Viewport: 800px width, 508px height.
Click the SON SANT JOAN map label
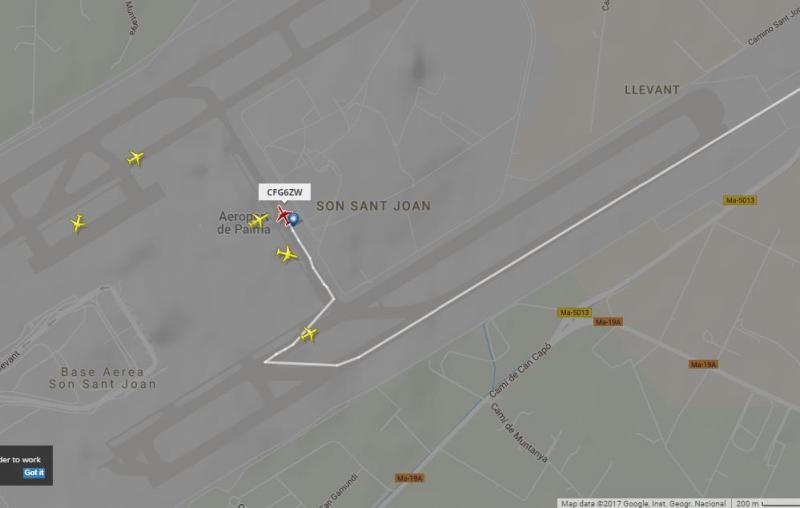373,206
